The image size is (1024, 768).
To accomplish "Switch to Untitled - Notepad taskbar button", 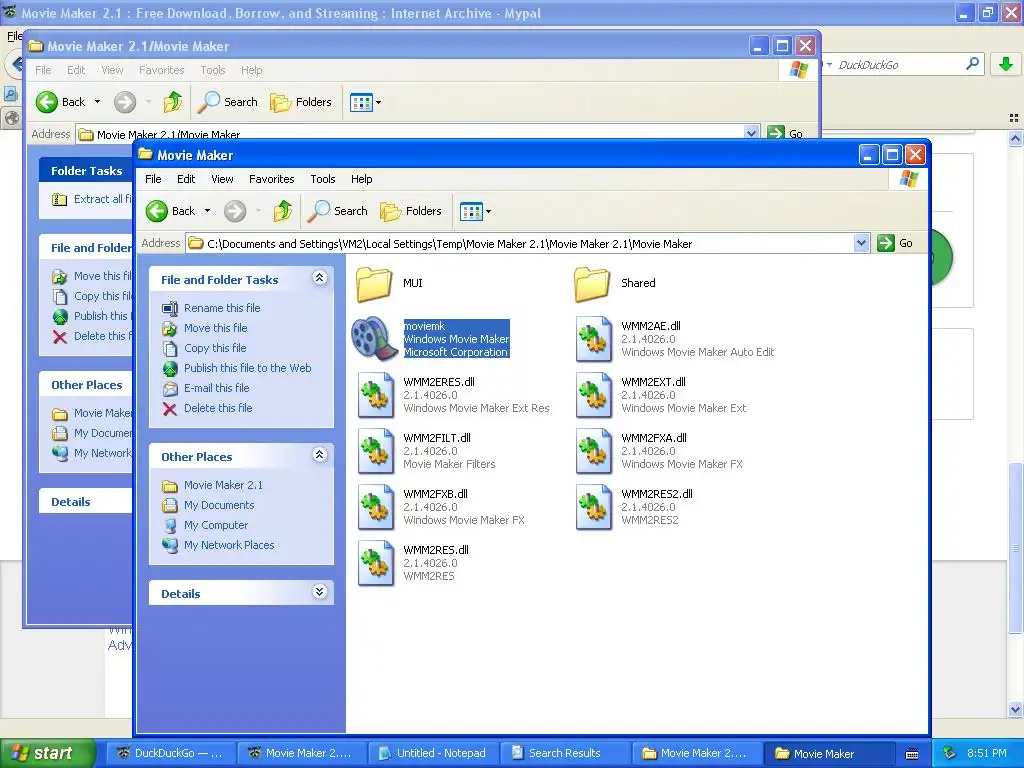I will coord(433,753).
